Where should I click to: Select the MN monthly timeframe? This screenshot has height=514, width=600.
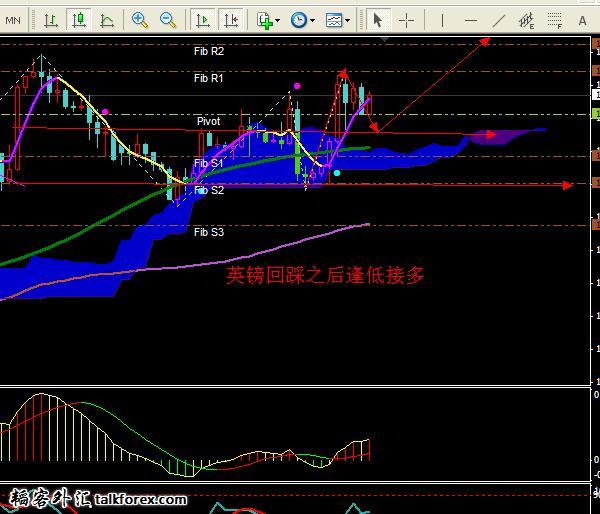11,19
